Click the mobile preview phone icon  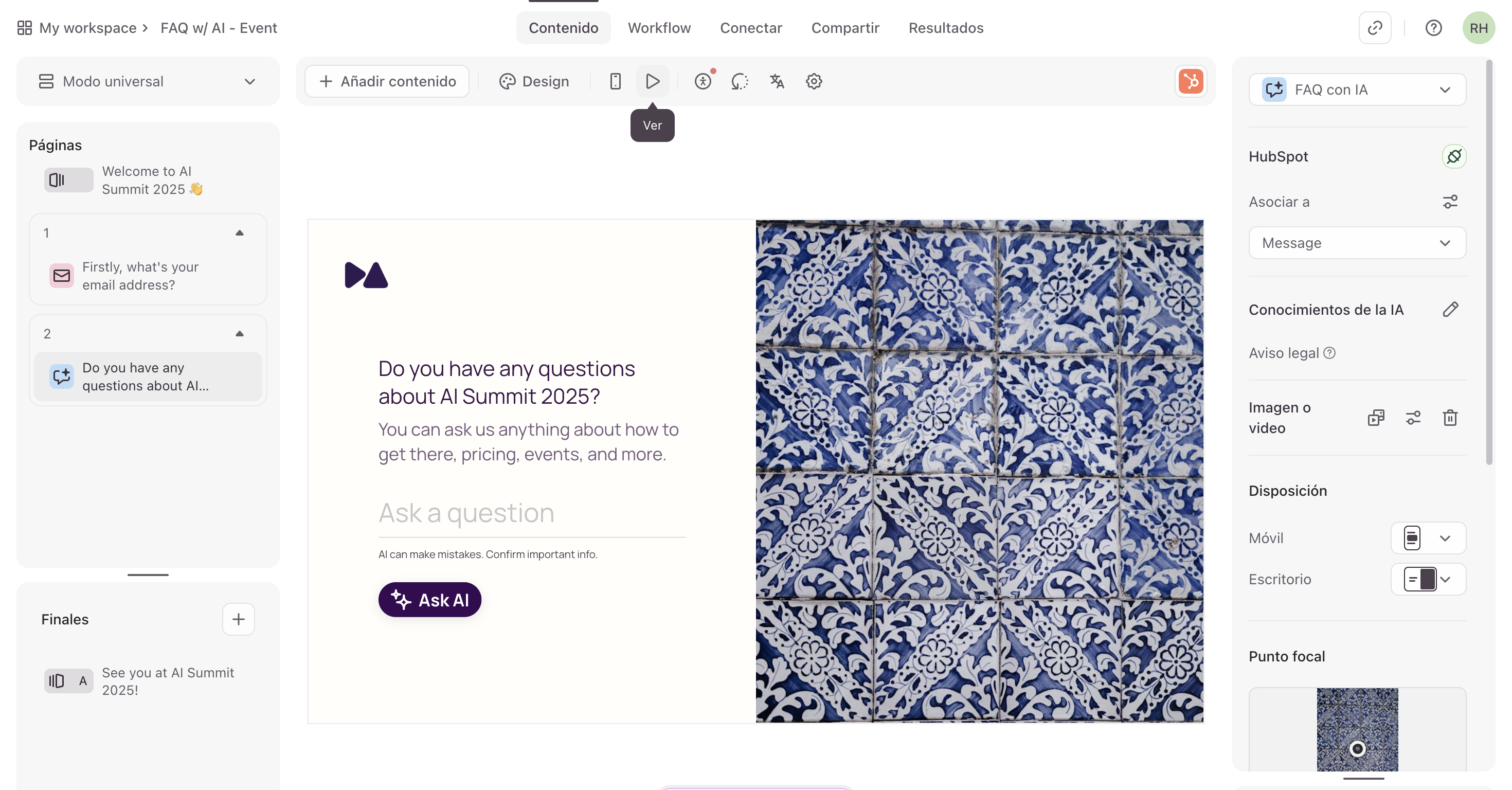(x=615, y=81)
